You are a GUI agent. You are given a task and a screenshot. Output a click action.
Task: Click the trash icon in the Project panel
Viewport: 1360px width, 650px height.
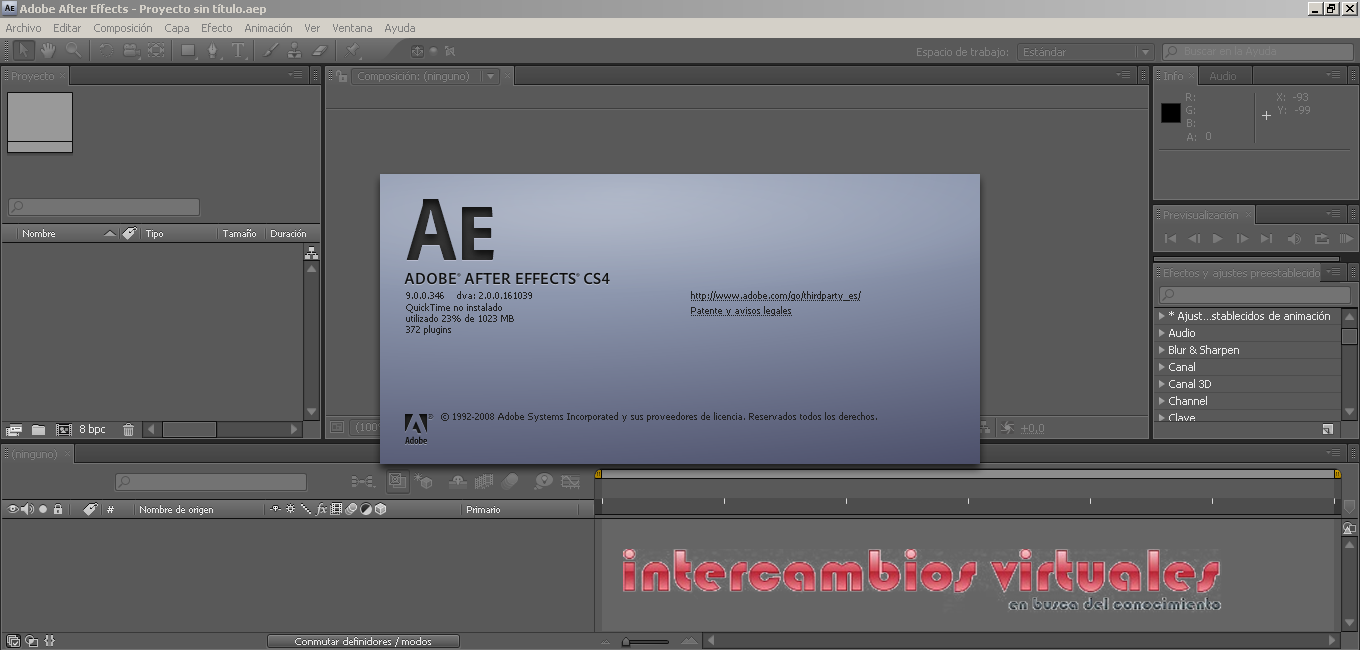click(128, 429)
